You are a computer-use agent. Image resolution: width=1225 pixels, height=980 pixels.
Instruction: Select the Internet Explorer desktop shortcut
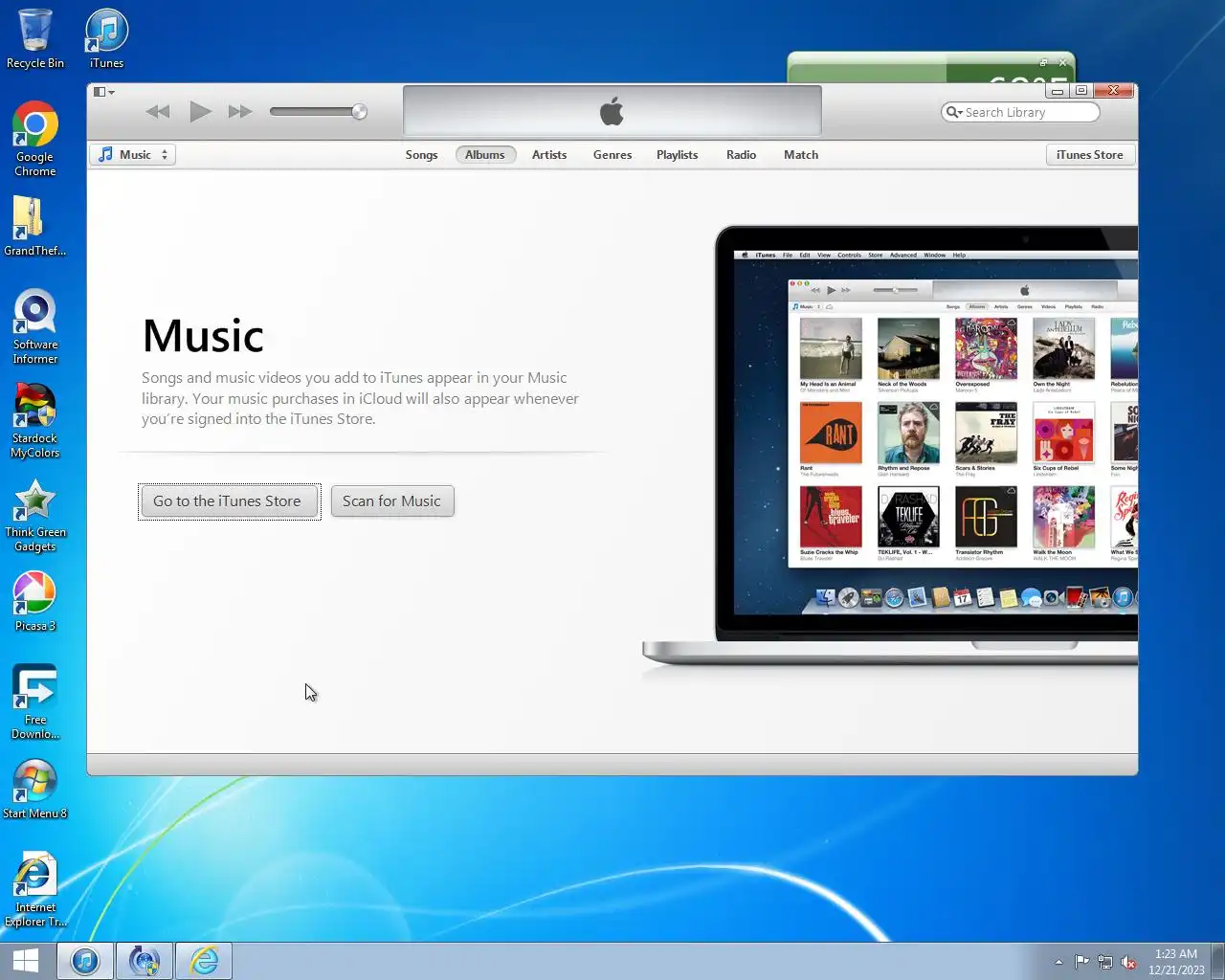35,890
